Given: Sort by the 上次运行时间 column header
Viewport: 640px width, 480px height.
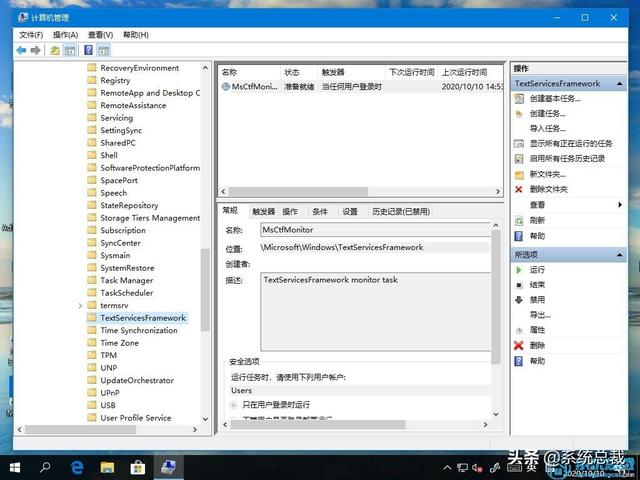Looking at the screenshot, I should (x=470, y=72).
